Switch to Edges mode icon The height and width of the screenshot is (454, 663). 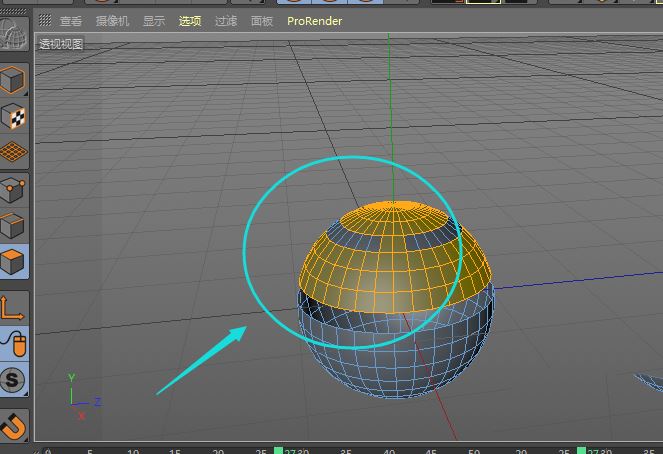point(14,226)
